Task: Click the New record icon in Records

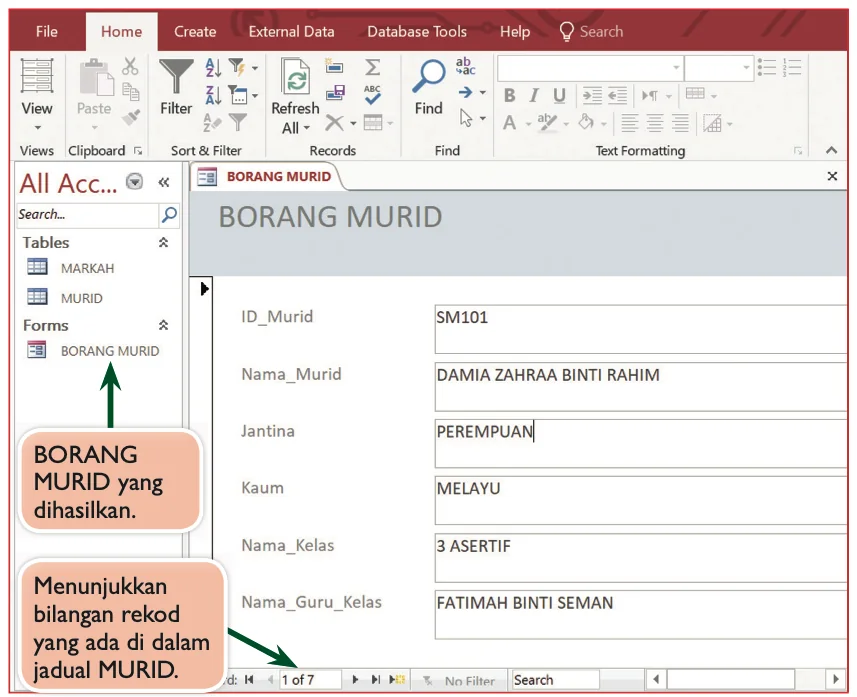Action: click(x=334, y=66)
